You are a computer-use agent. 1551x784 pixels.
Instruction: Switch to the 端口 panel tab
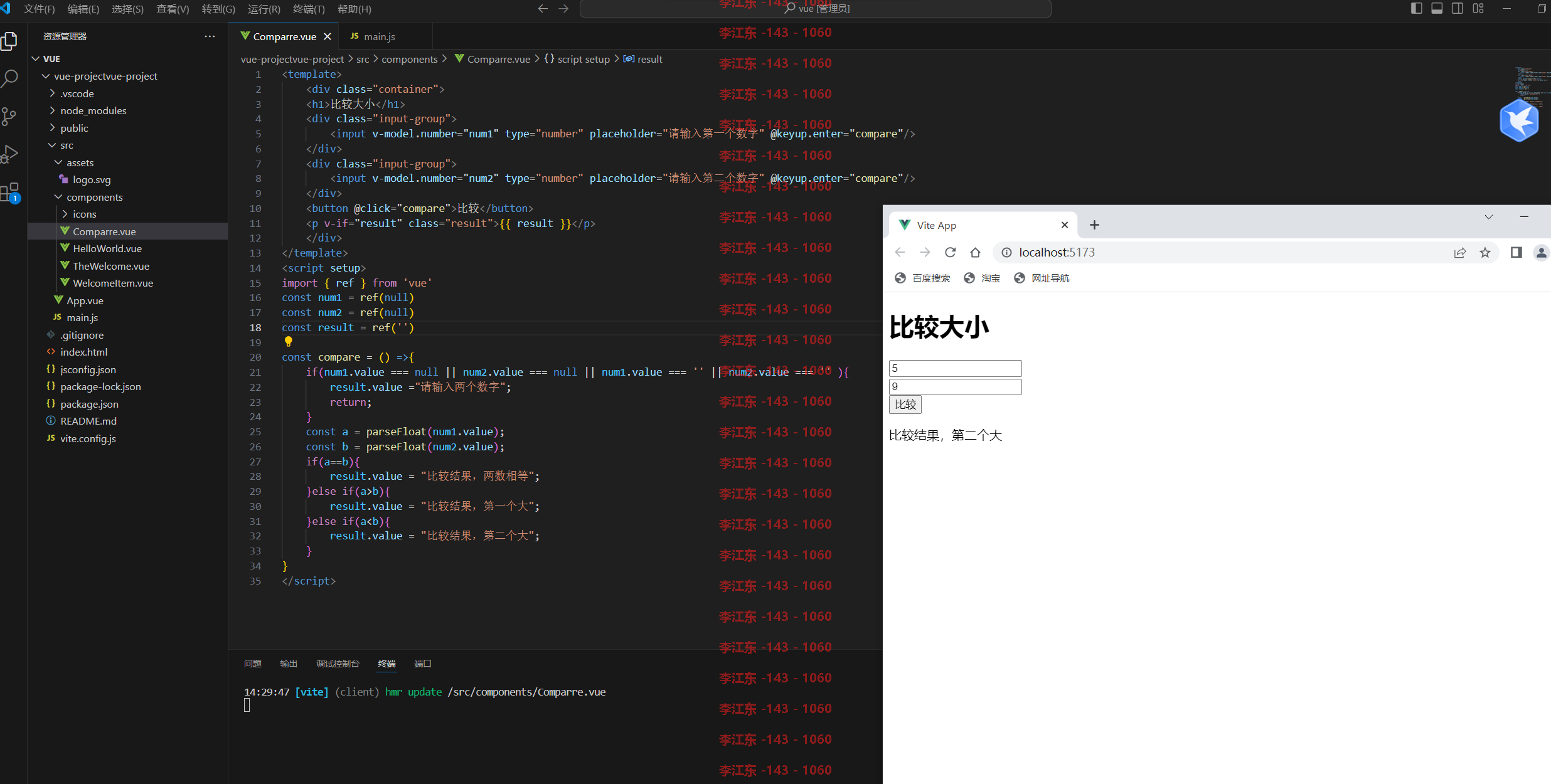423,664
